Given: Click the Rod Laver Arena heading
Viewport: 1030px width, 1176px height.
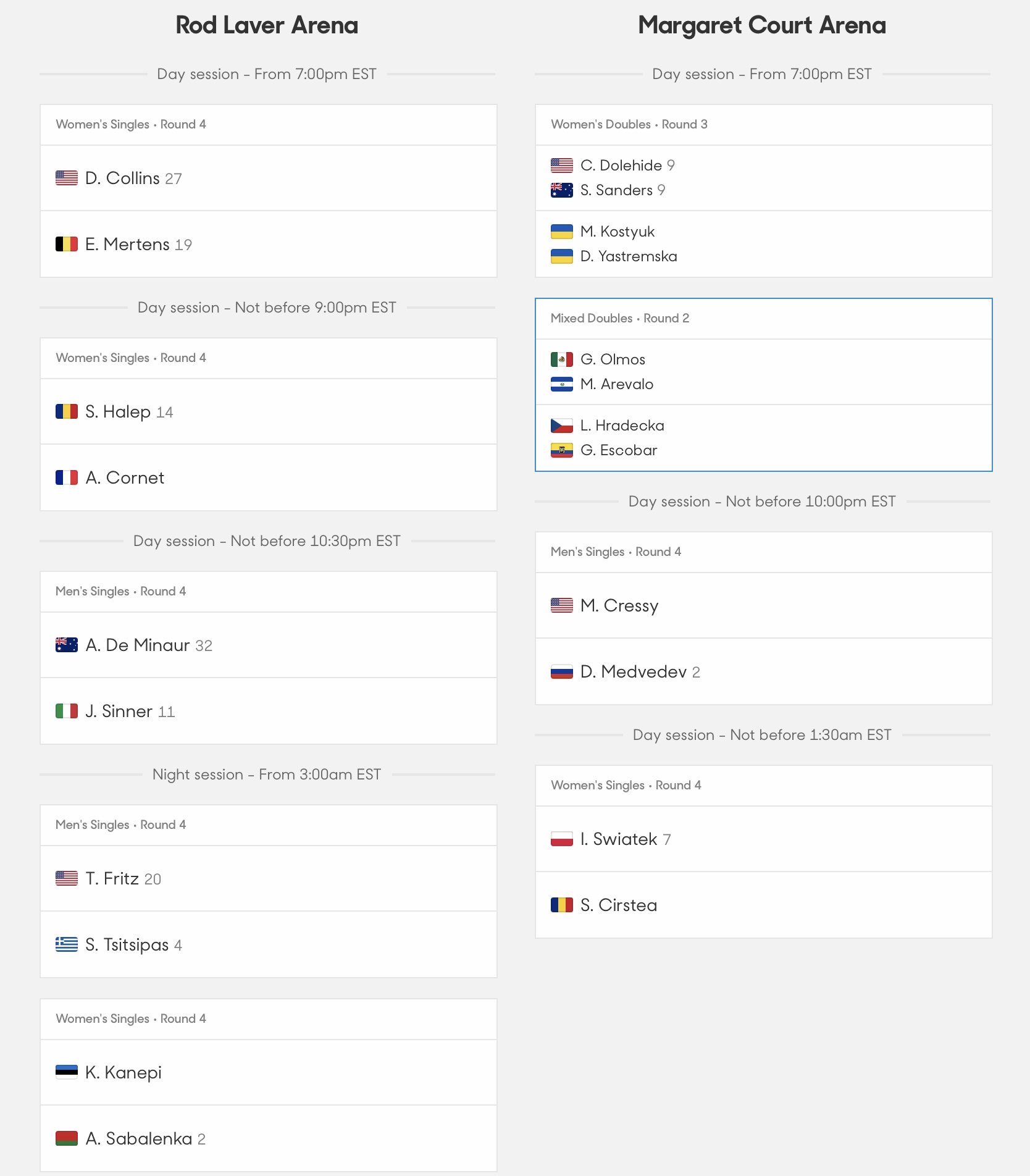Looking at the screenshot, I should point(267,25).
